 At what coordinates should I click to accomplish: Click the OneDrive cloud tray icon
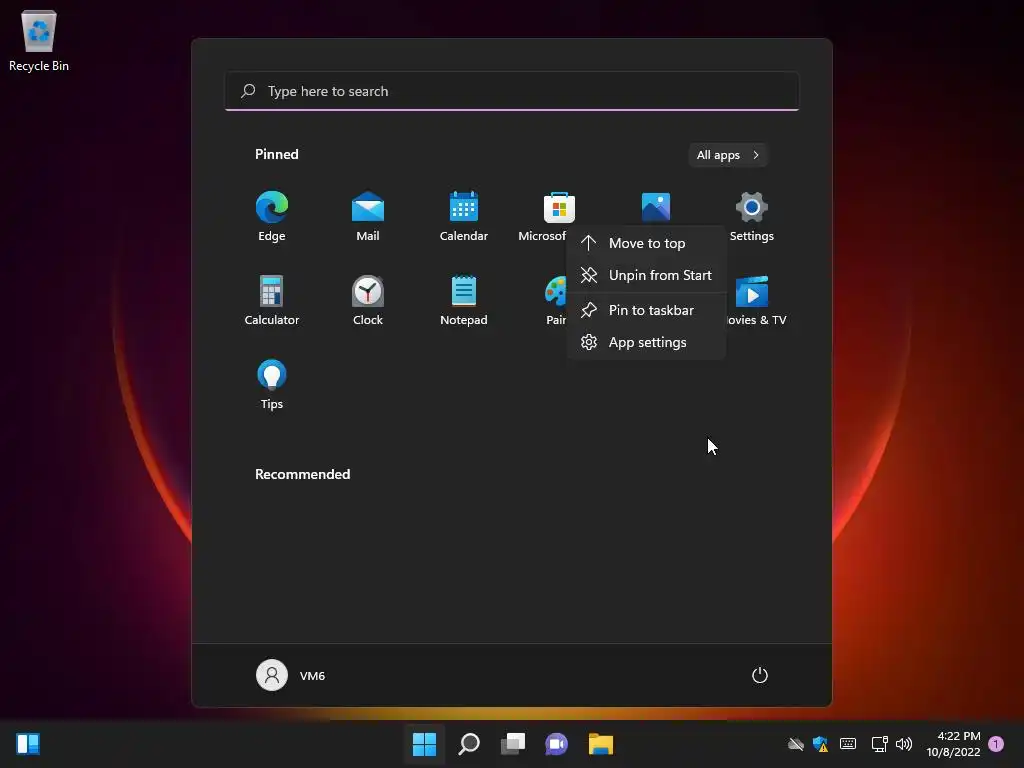point(795,744)
